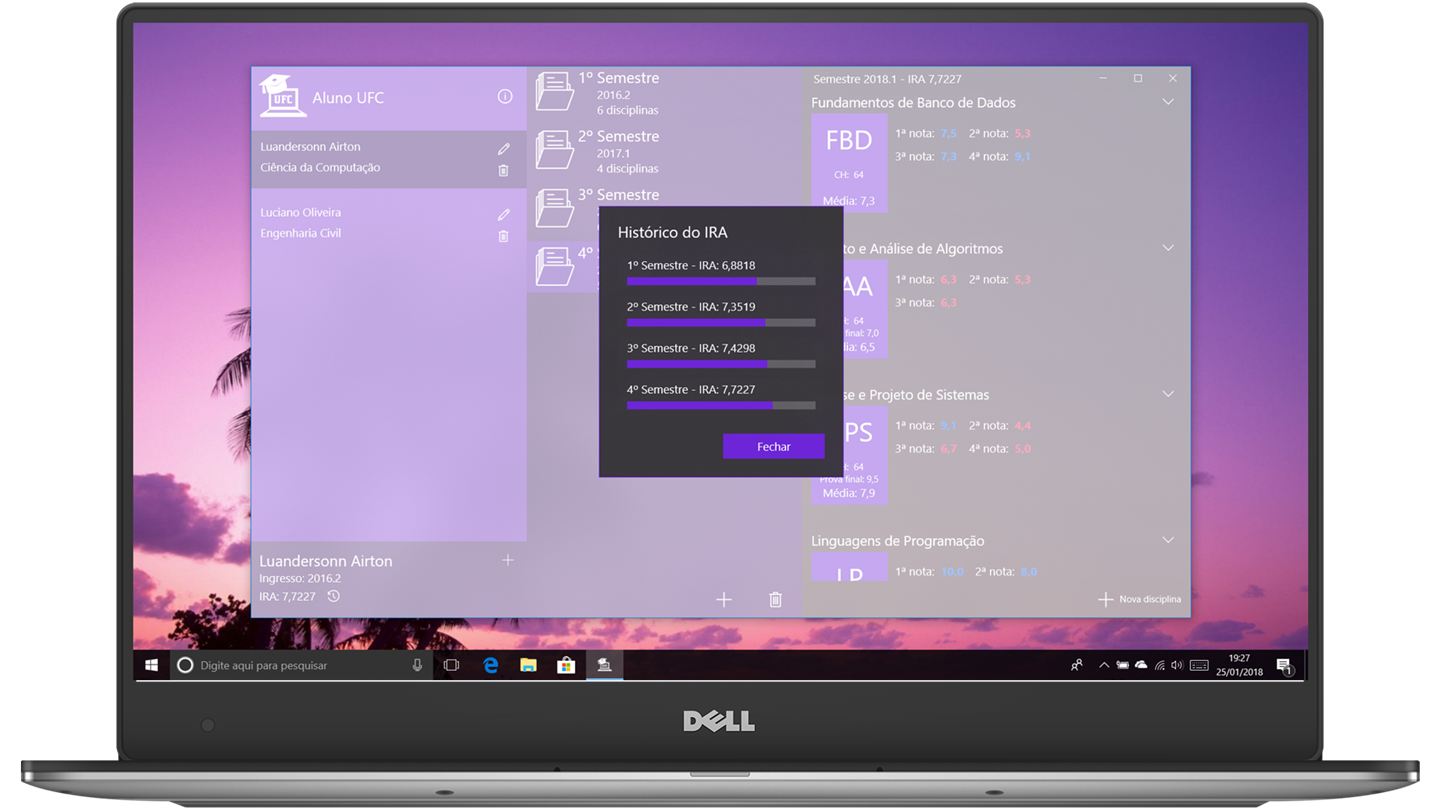The height and width of the screenshot is (810, 1440).
Task: Select 3º Semestre folder icon
Action: point(555,207)
